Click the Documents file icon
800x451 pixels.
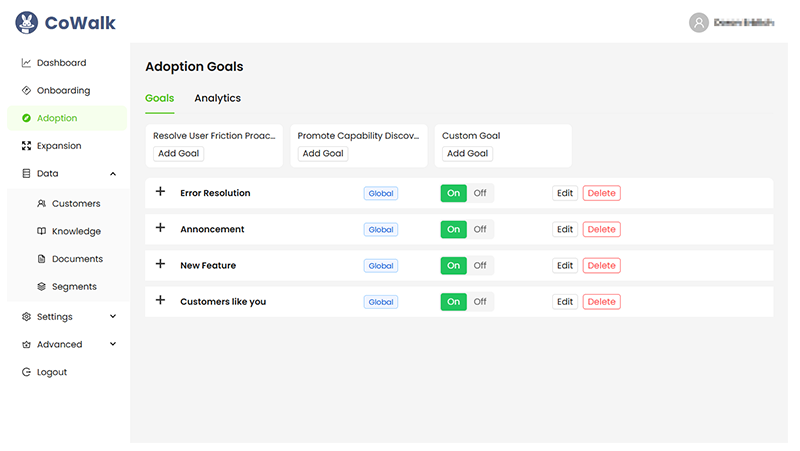point(41,259)
